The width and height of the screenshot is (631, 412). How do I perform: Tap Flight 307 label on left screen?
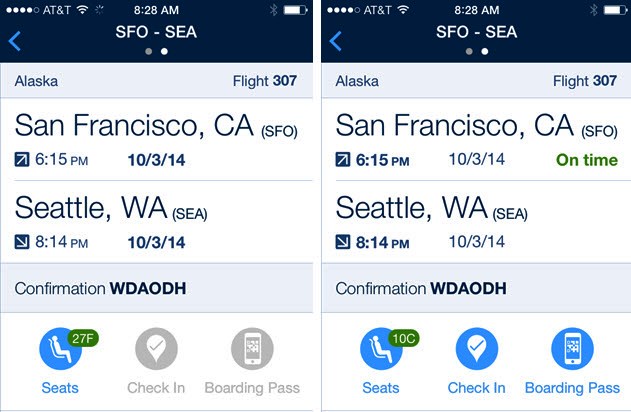[x=264, y=81]
